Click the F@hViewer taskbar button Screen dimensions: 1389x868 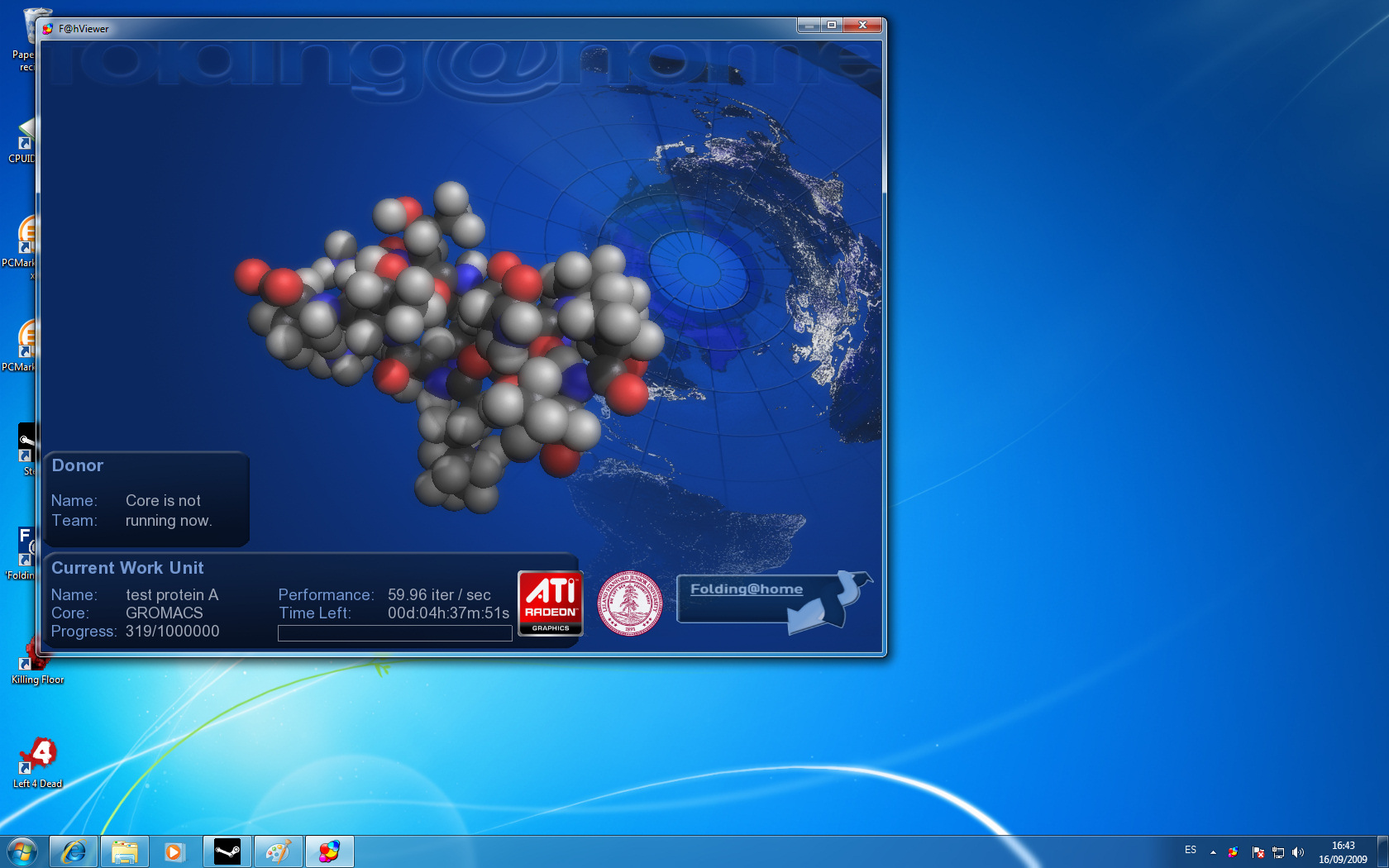coord(330,851)
